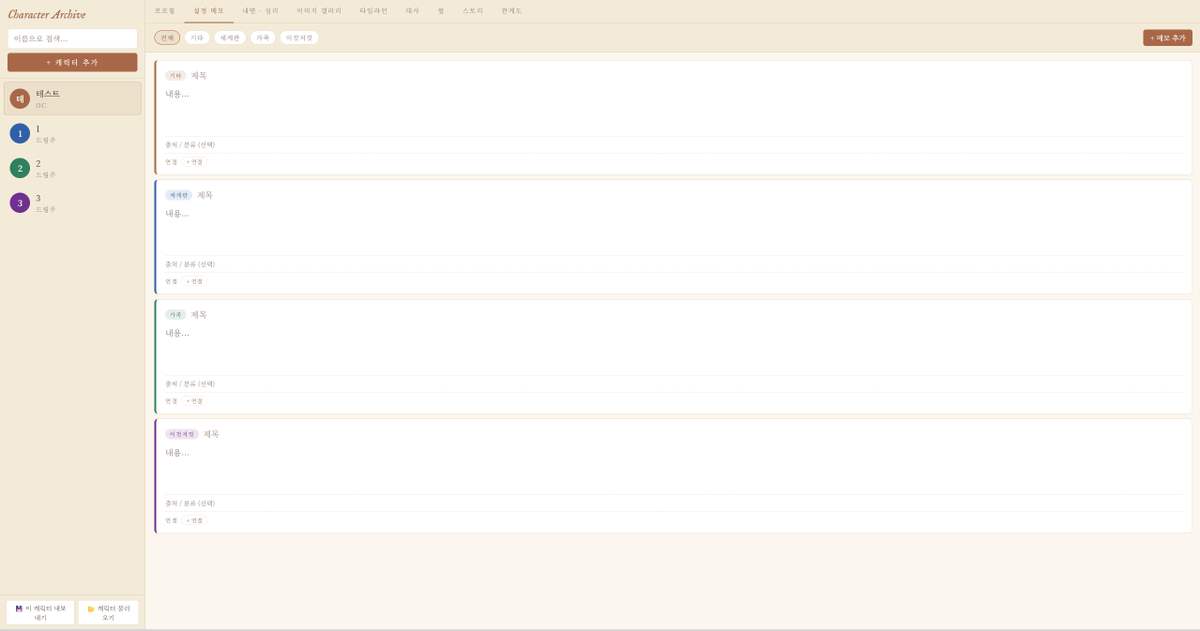Switch to the 내면 · 심리 tab
Viewport: 1200px width, 631px height.
coord(261,11)
